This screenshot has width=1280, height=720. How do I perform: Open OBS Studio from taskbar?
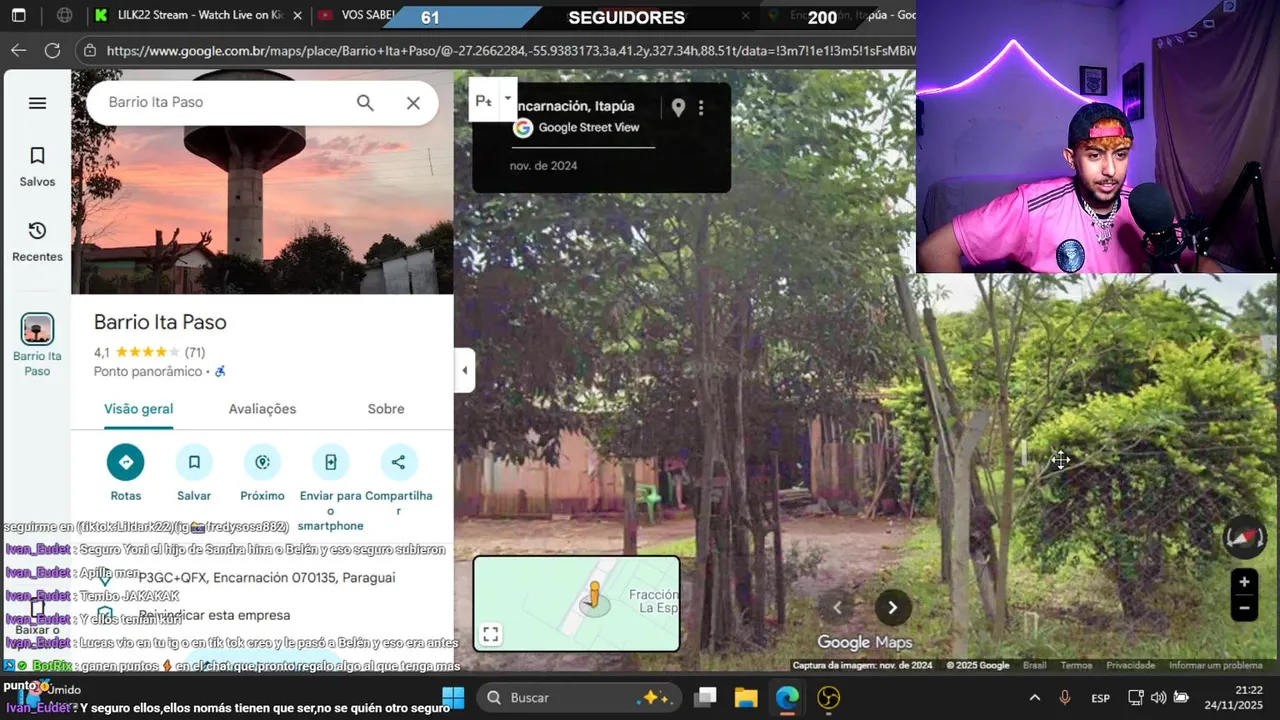[x=828, y=697]
